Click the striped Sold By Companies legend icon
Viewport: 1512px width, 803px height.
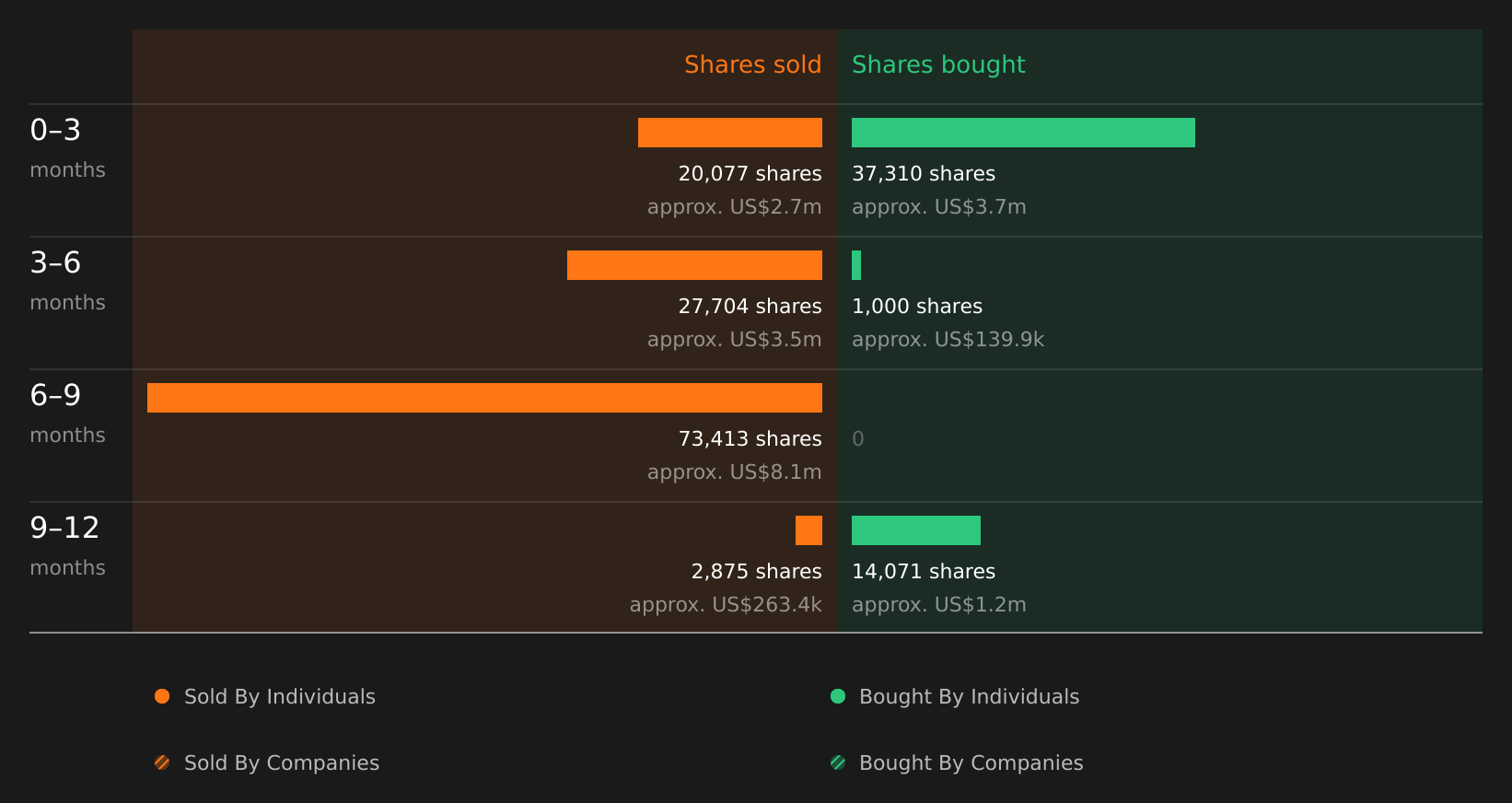click(x=162, y=762)
